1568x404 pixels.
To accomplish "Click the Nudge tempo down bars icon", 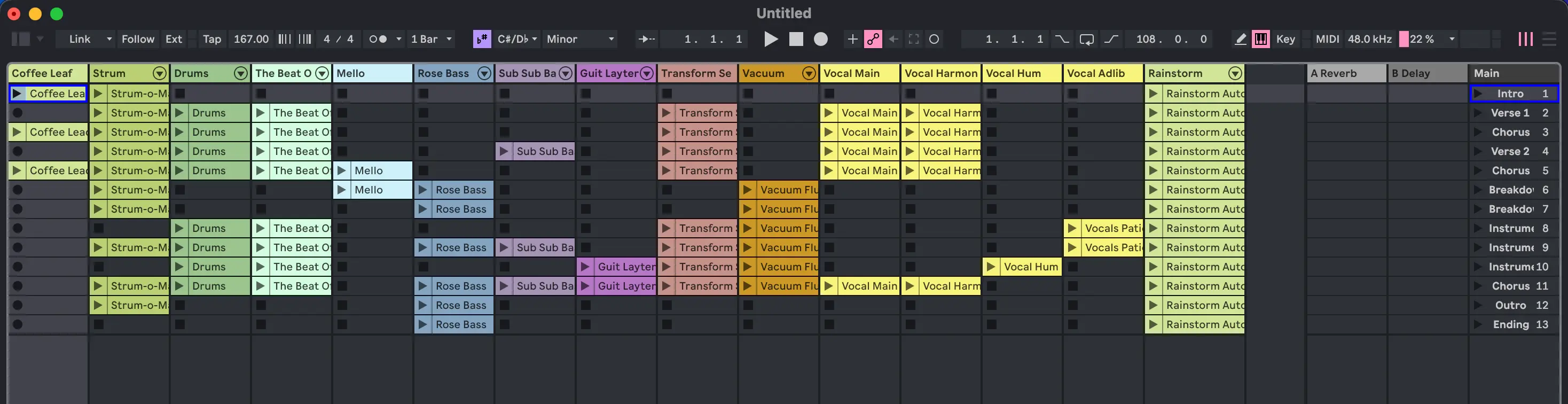I will [x=284, y=39].
